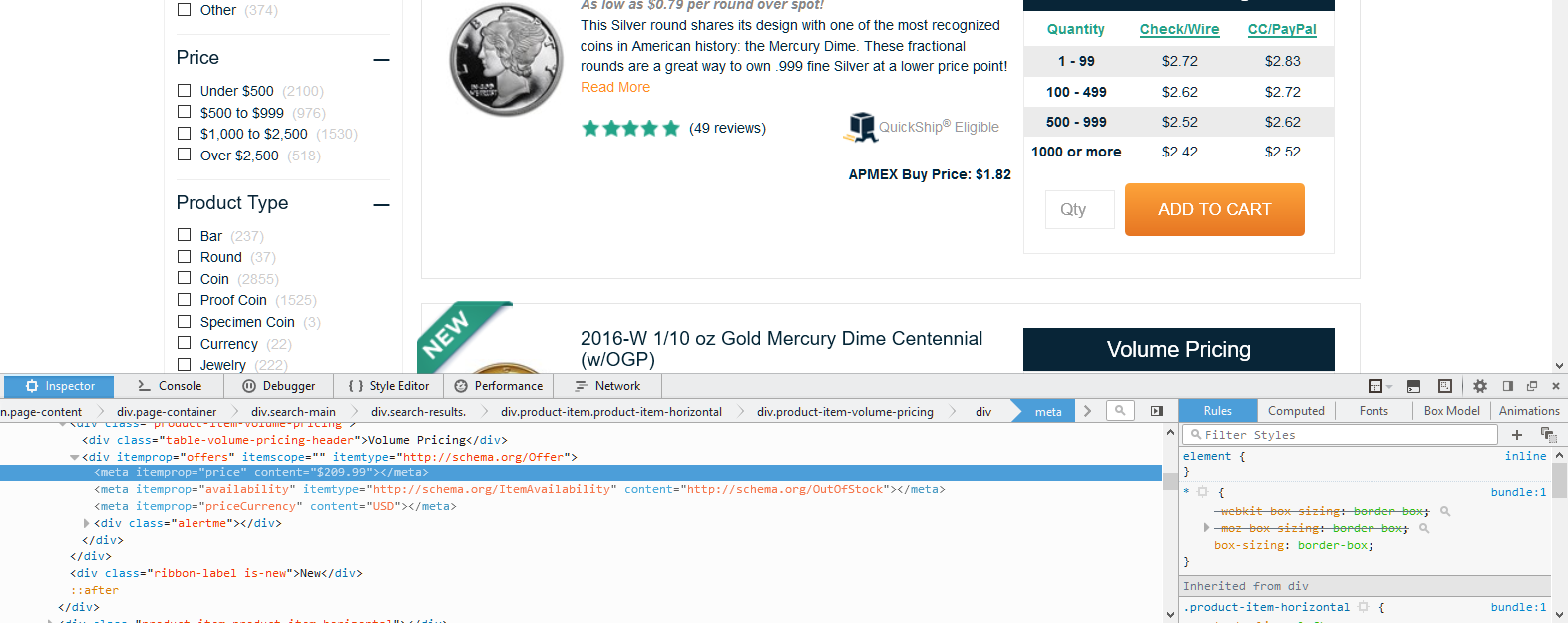Check the Proof Coin product type
Screen dimensions: 1568x623
pyautogui.click(x=184, y=300)
